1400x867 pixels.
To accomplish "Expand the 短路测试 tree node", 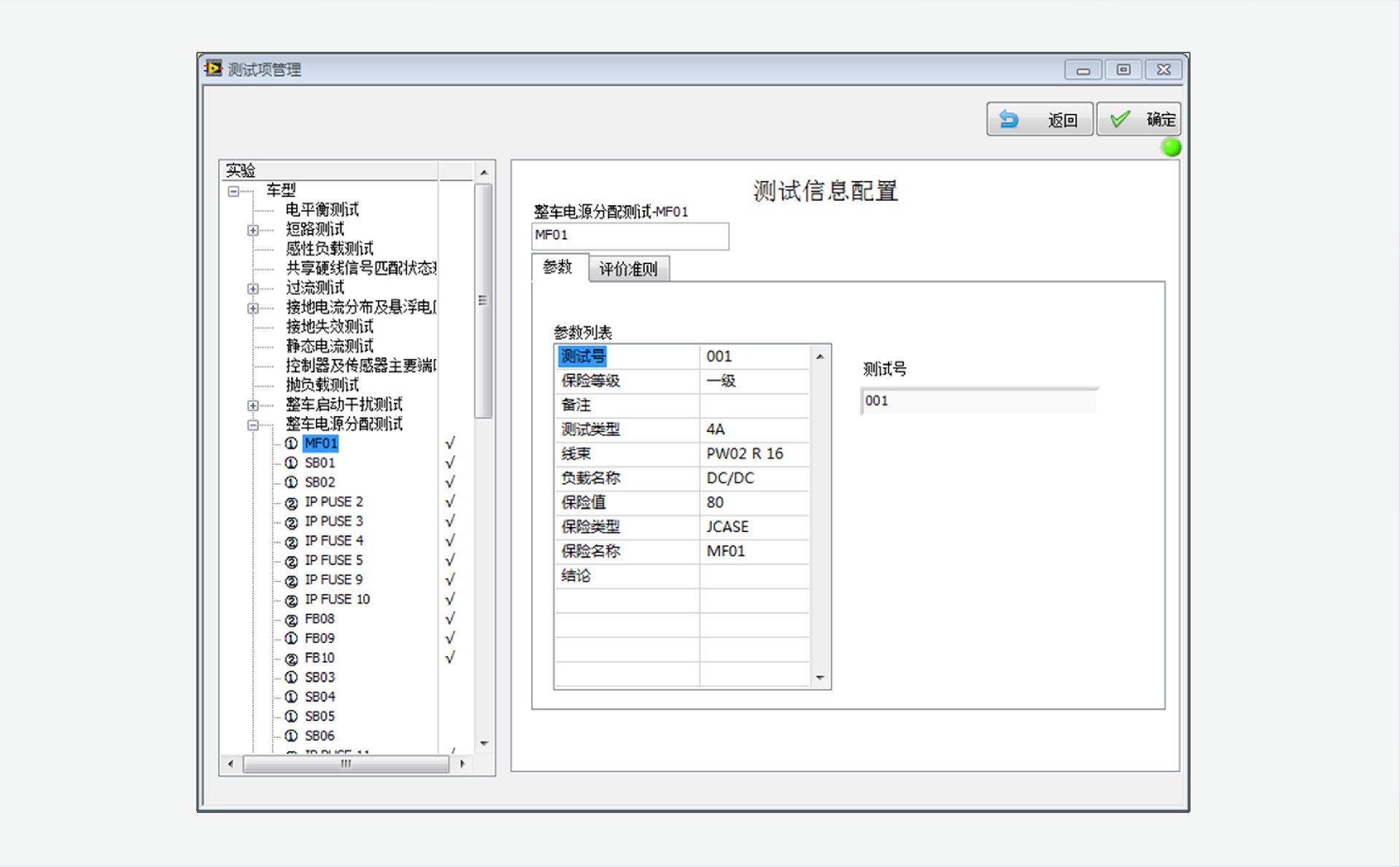I will point(253,231).
